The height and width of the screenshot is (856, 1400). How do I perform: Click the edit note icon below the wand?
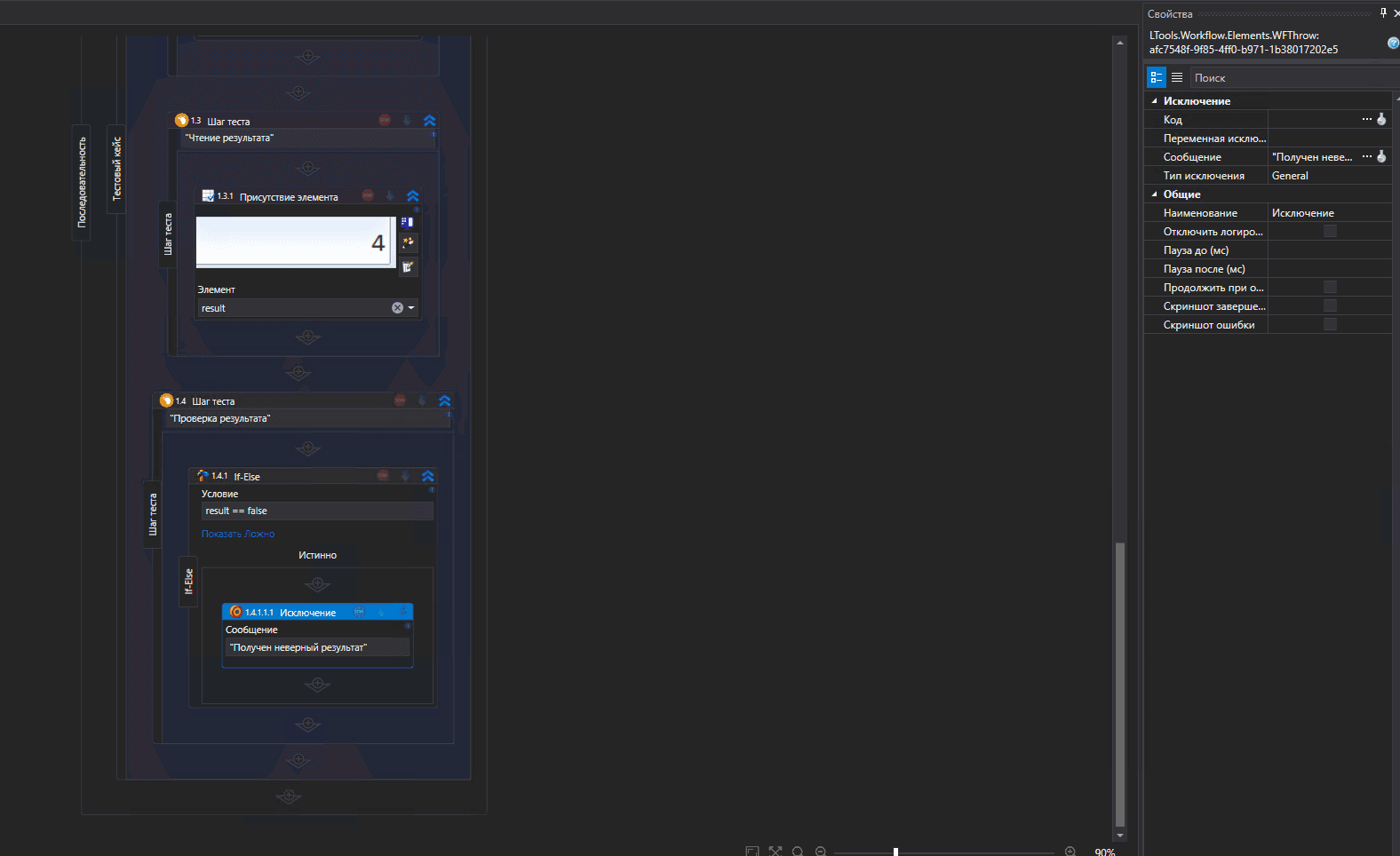coord(408,266)
